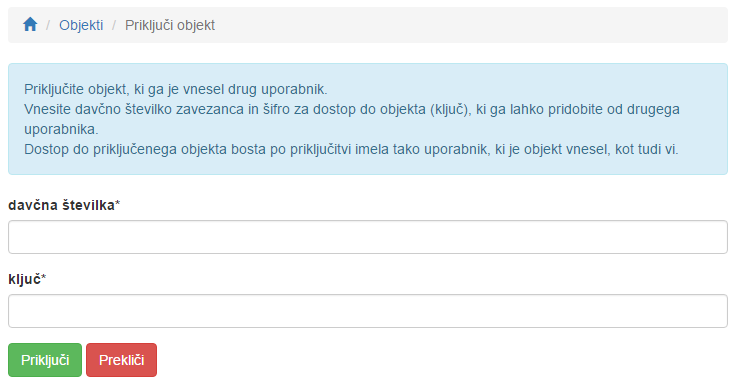Image resolution: width=739 pixels, height=390 pixels.
Task: Click the asterisk next to ključ label
Action: [44, 278]
